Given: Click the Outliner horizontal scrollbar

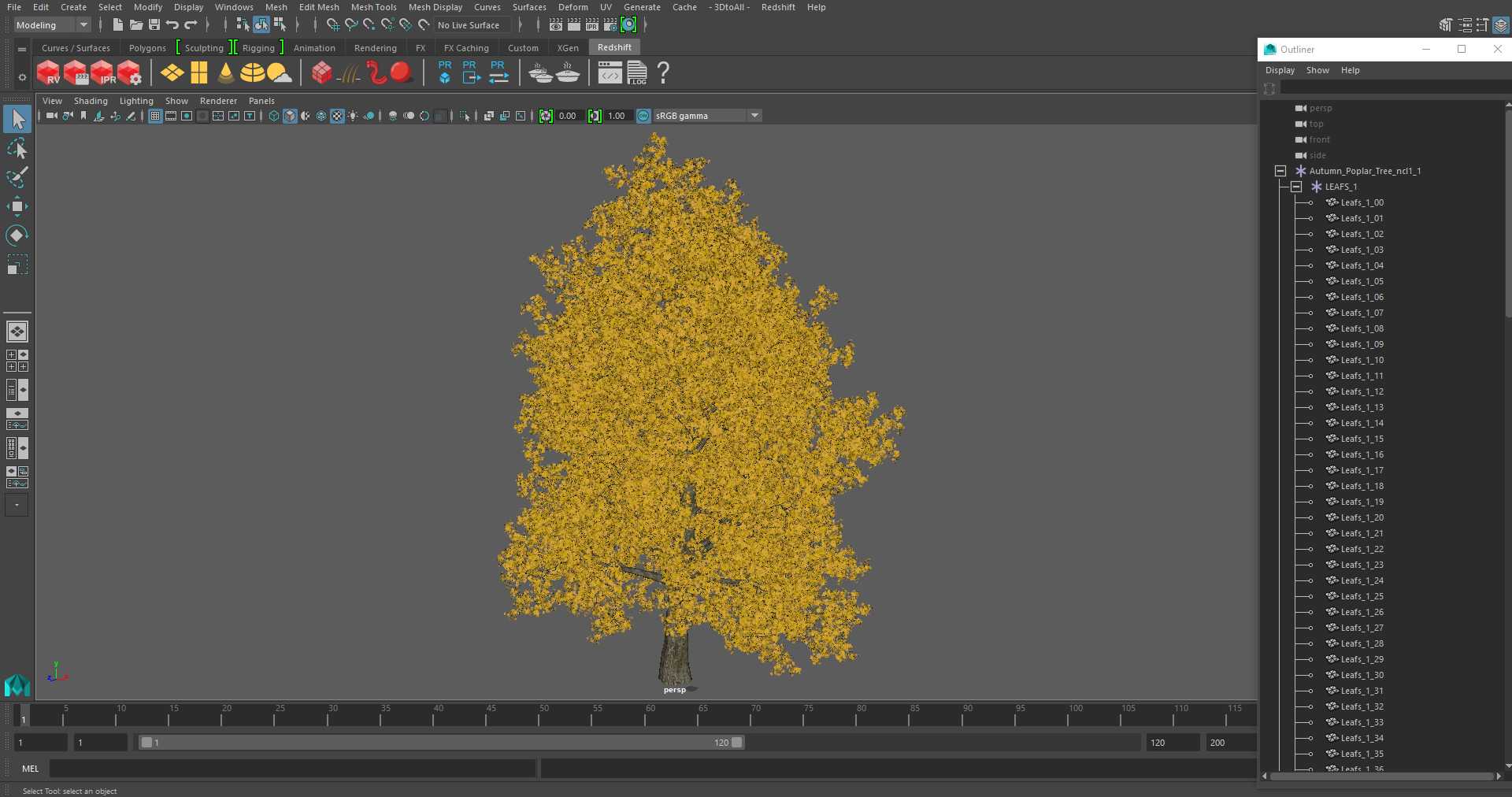Looking at the screenshot, I should 1382,777.
